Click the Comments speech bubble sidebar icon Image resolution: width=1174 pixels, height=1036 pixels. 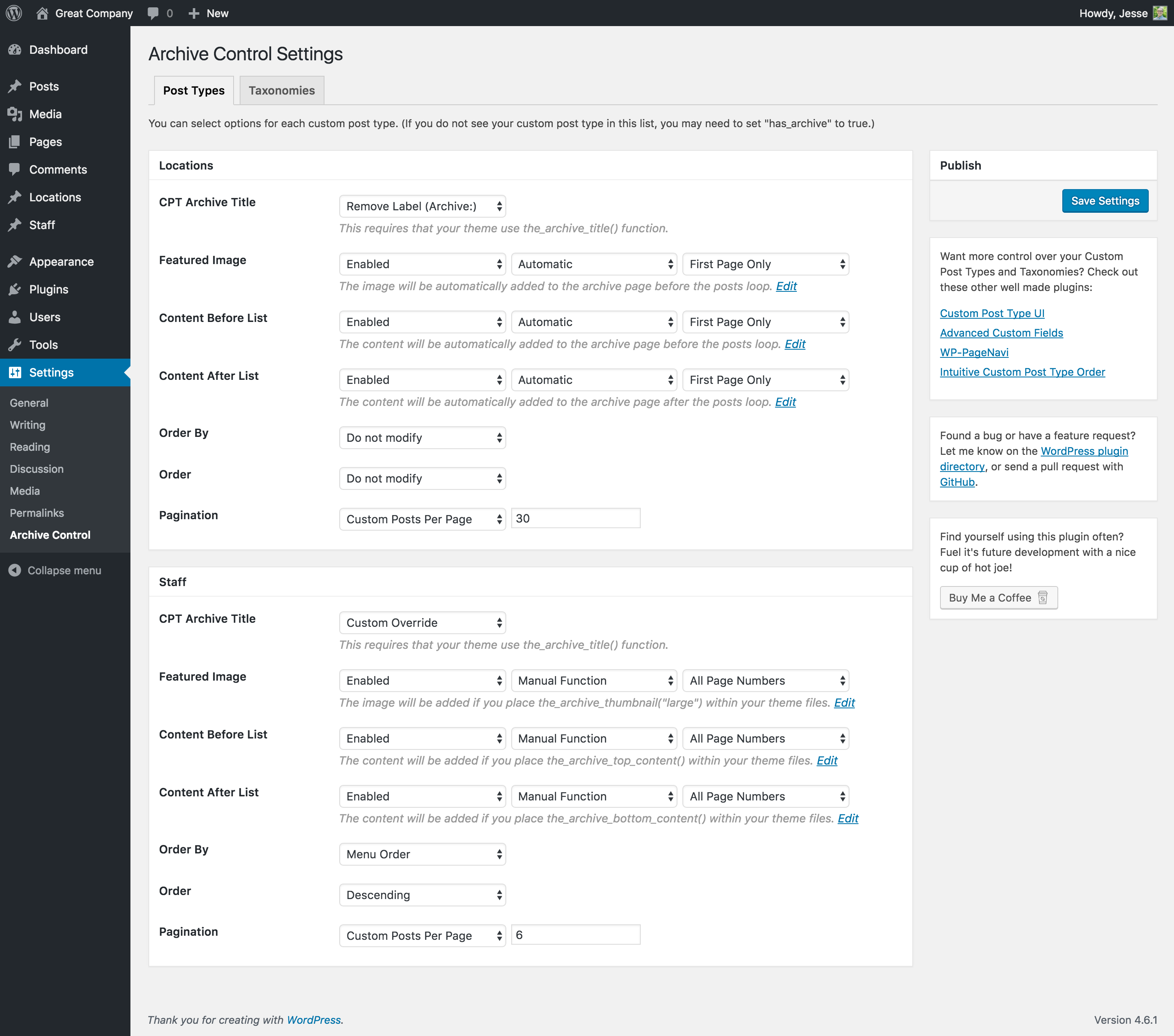point(15,170)
